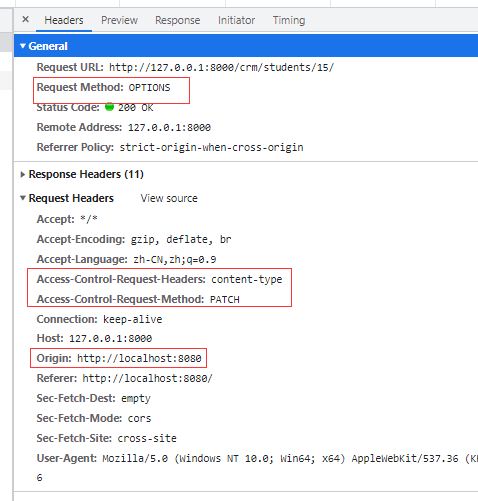Select the Host header value
478x501 pixels.
(x=110, y=339)
